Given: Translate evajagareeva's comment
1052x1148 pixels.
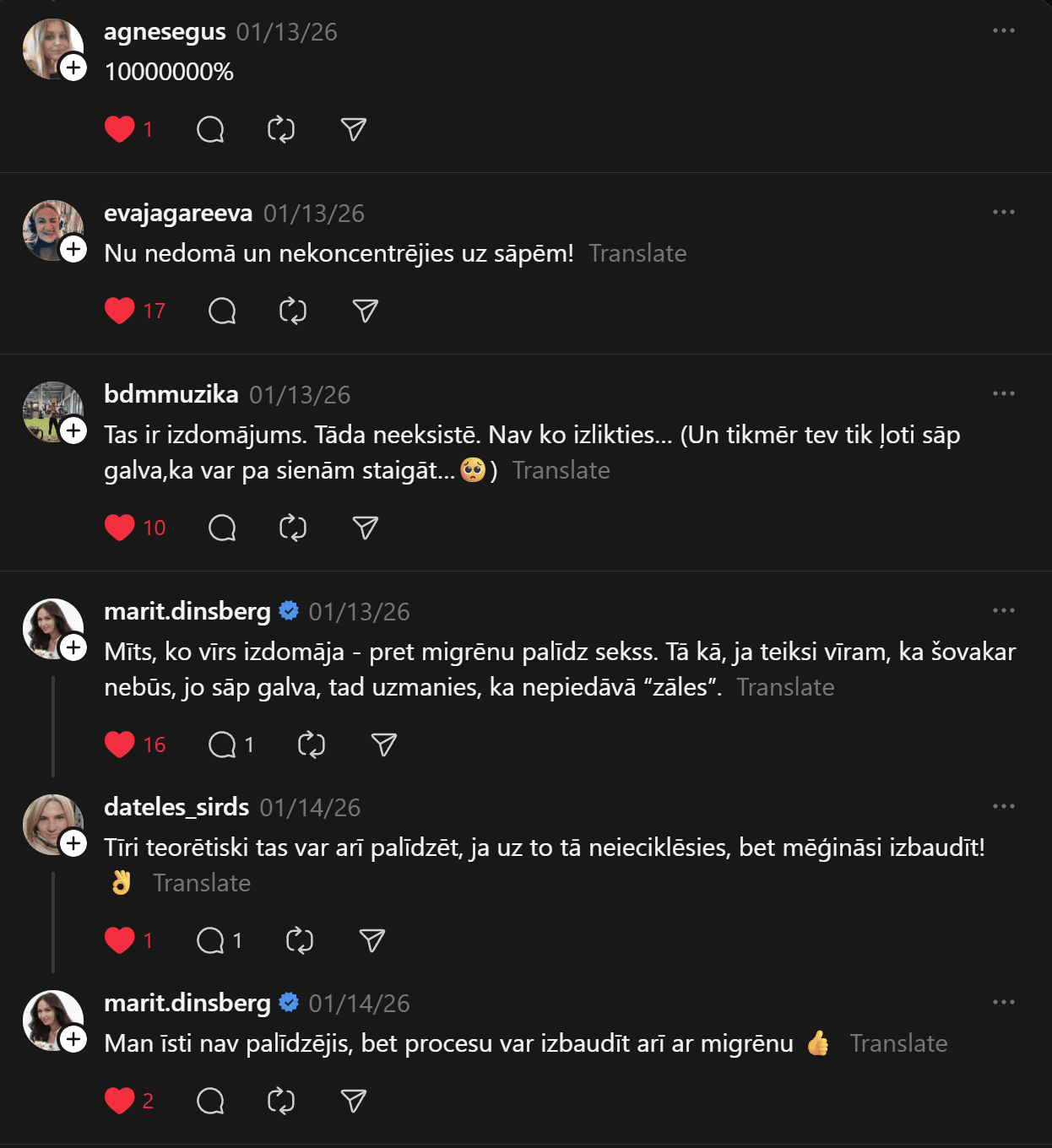Looking at the screenshot, I should click(637, 253).
